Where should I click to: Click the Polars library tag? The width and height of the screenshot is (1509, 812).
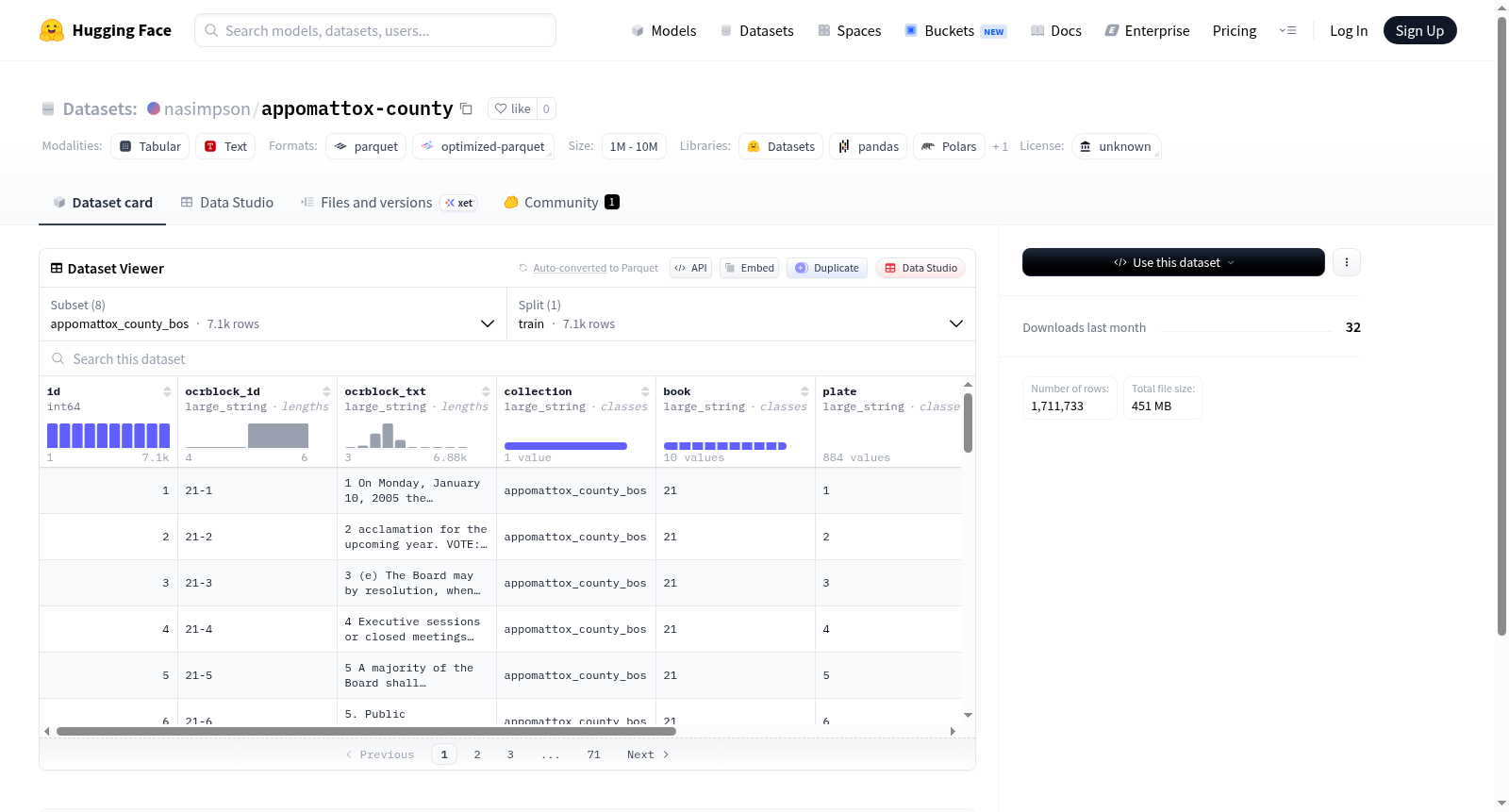pyautogui.click(x=949, y=146)
